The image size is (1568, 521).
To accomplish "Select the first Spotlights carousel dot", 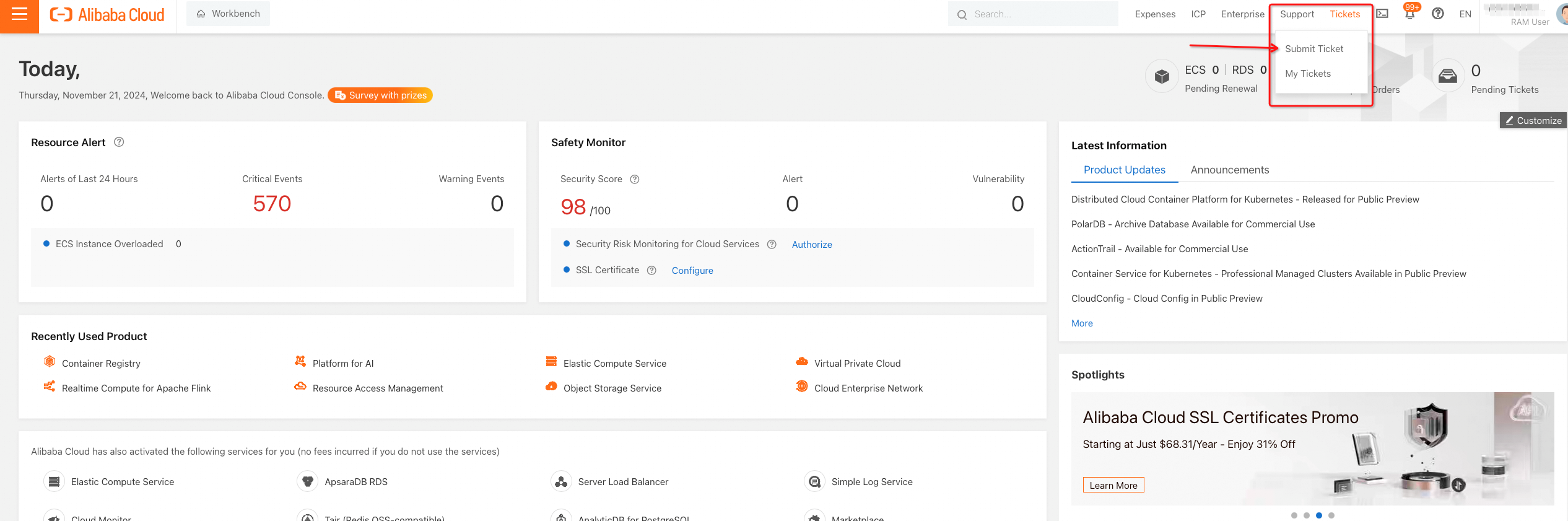I will pyautogui.click(x=1294, y=515).
